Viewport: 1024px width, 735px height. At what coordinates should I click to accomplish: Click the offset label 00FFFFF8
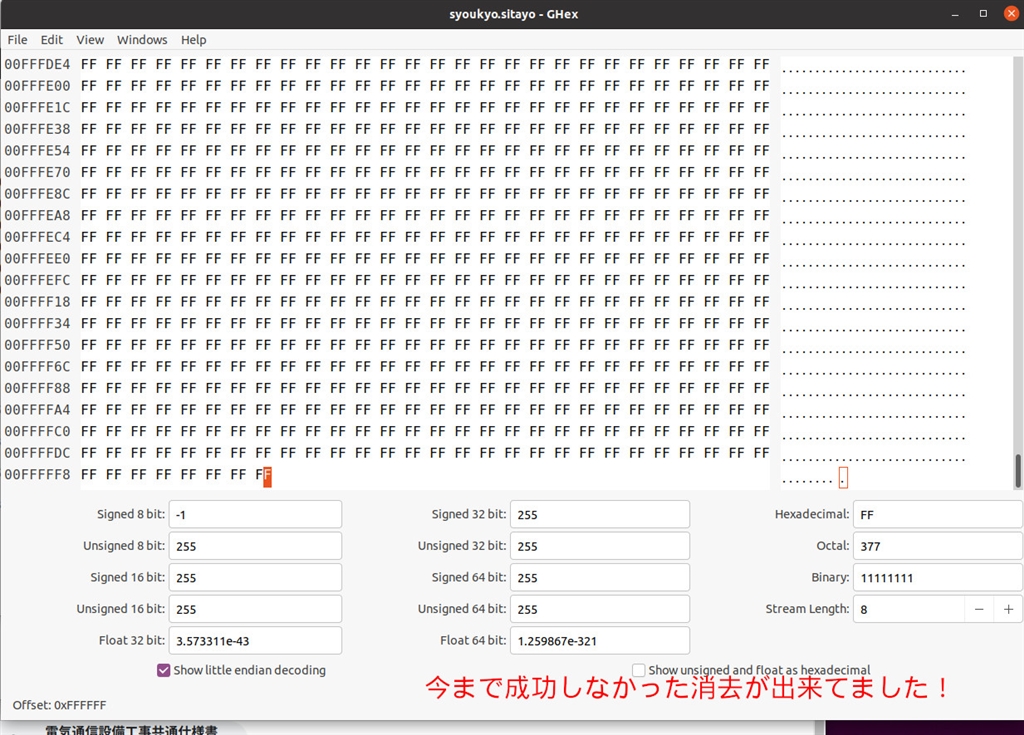click(x=37, y=474)
